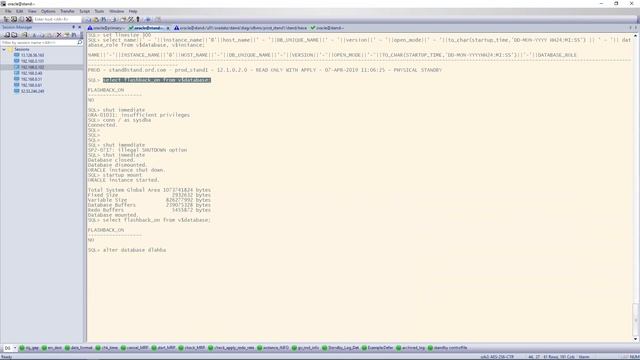Click the keymap editor toolbar icon
Screen dimensions: 640x360
[131, 19]
